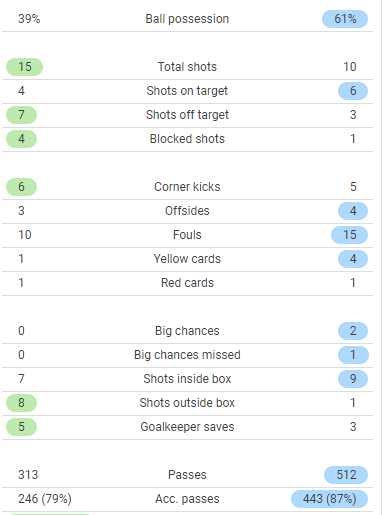Click the green 8 shots outside box badge
The image size is (385, 515).
click(21, 403)
